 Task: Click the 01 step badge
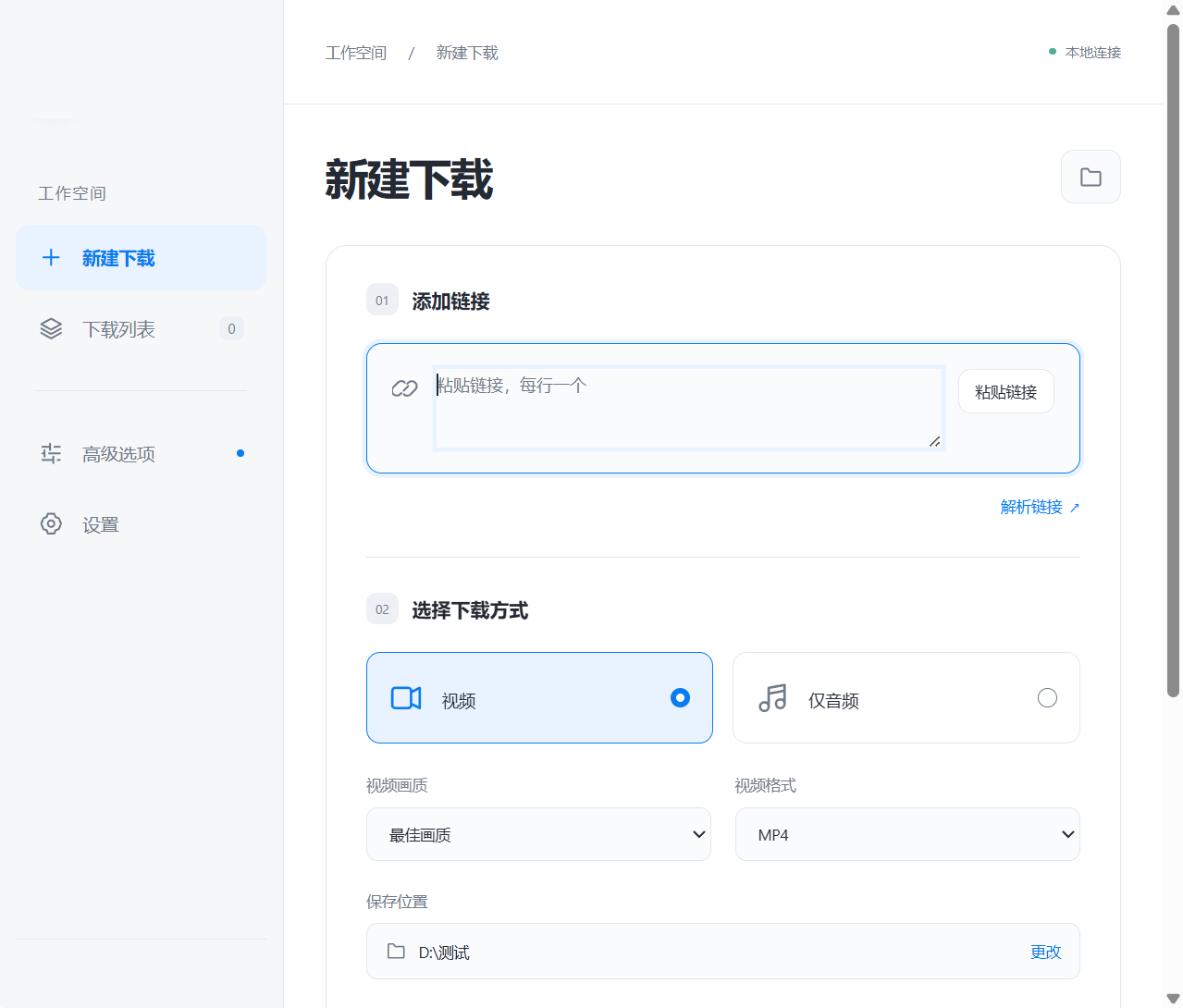click(382, 300)
